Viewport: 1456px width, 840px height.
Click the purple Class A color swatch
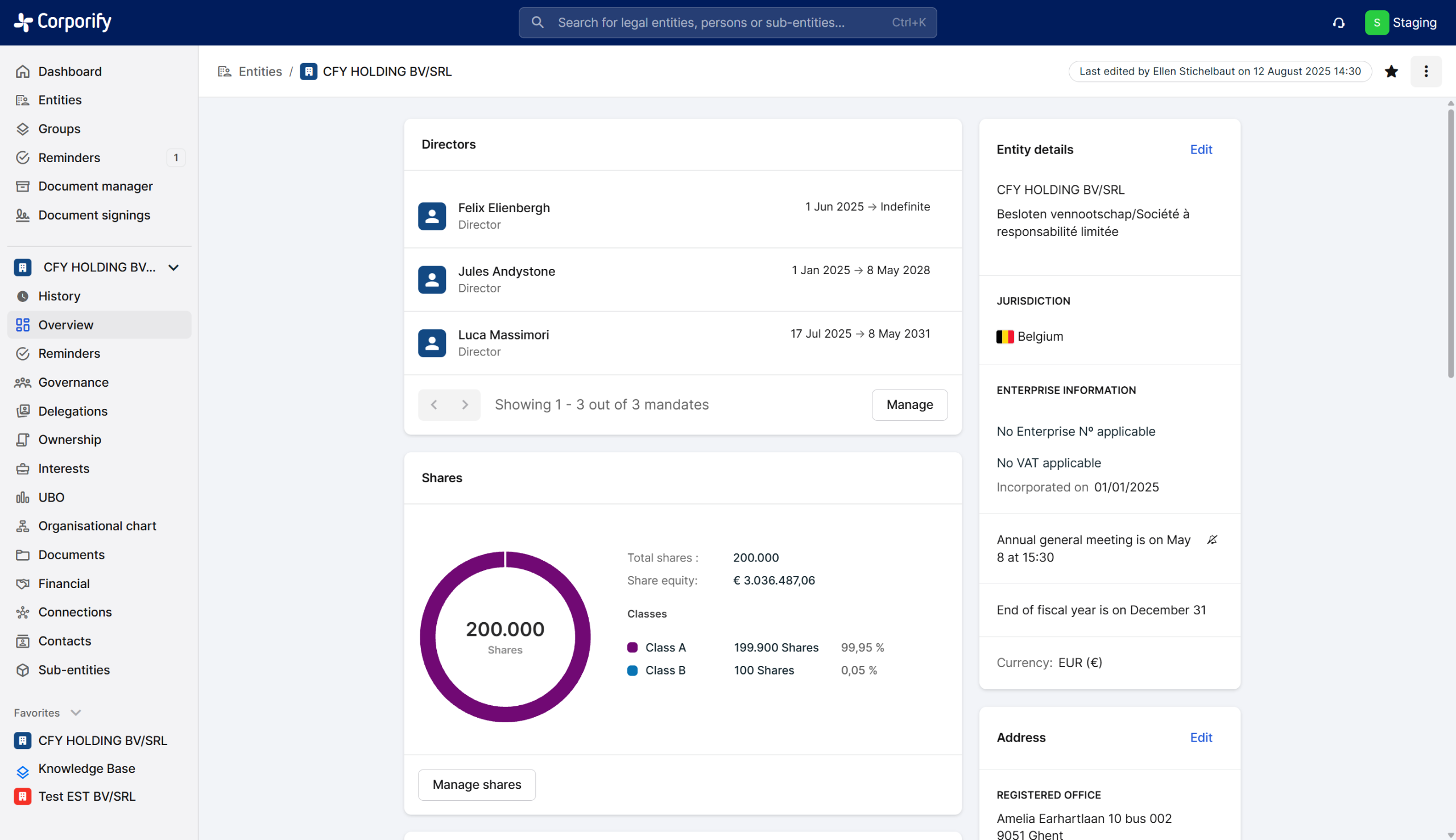tap(632, 647)
